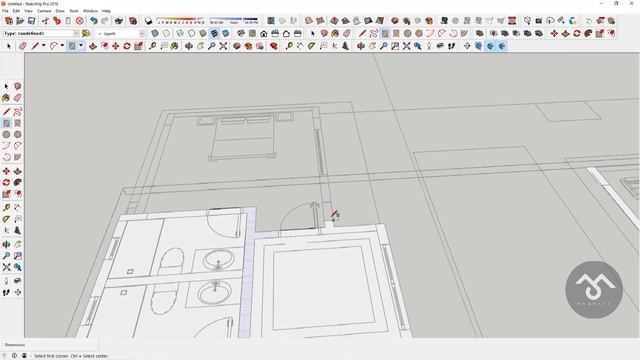Expand the Rectangle tool dropdown arrow
640x360 pixels.
tap(81, 46)
